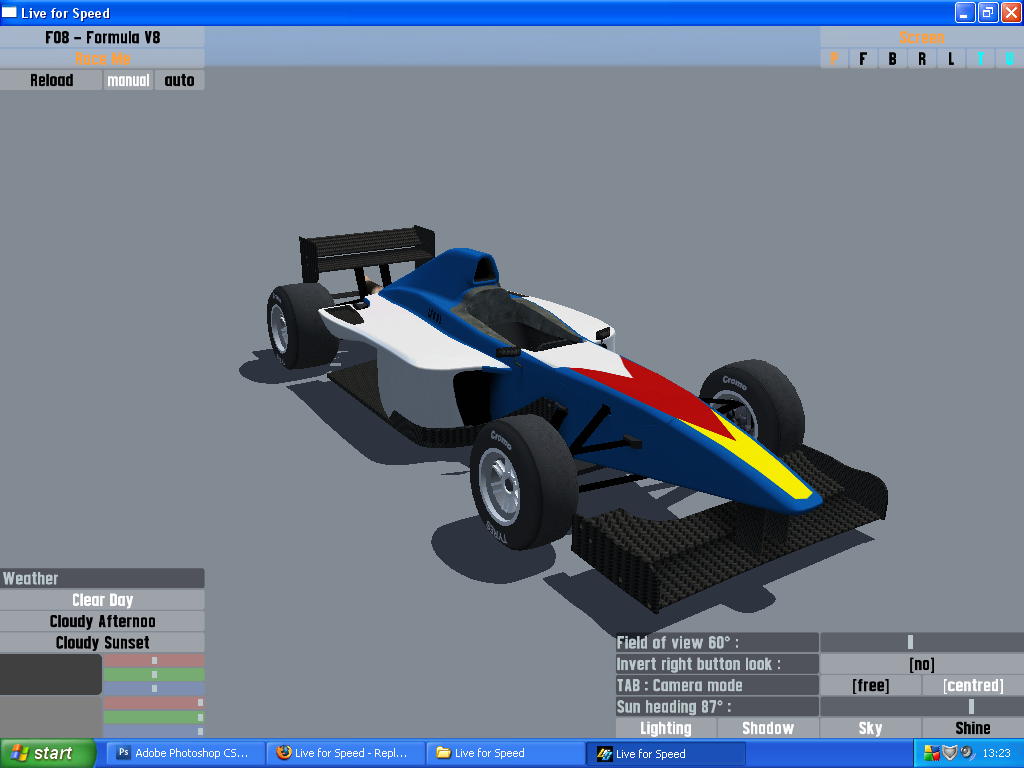The height and width of the screenshot is (768, 1024).
Task: Click the TAB : Camera mode label
Action: (717, 685)
